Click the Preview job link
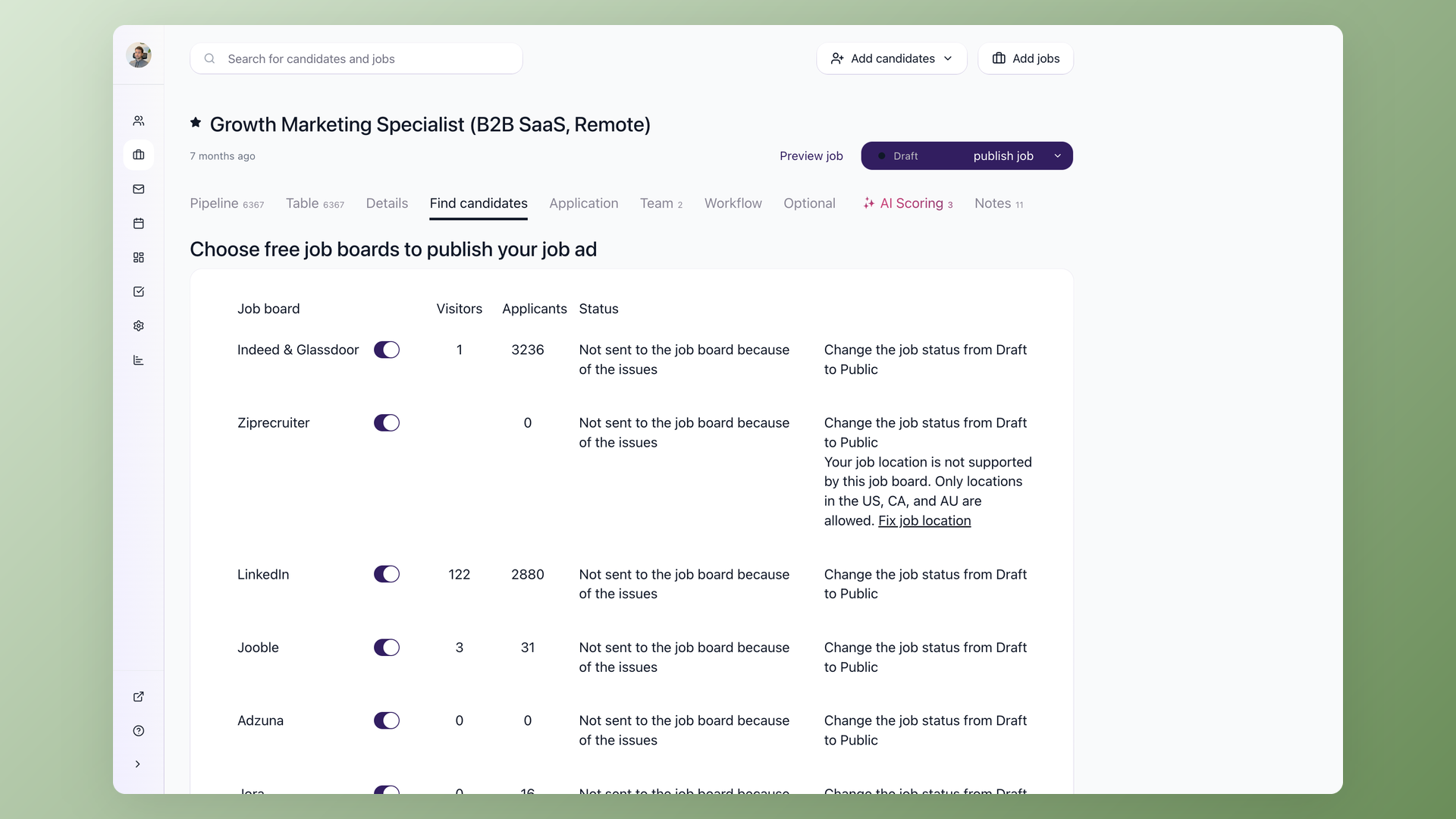The width and height of the screenshot is (1456, 819). (811, 155)
